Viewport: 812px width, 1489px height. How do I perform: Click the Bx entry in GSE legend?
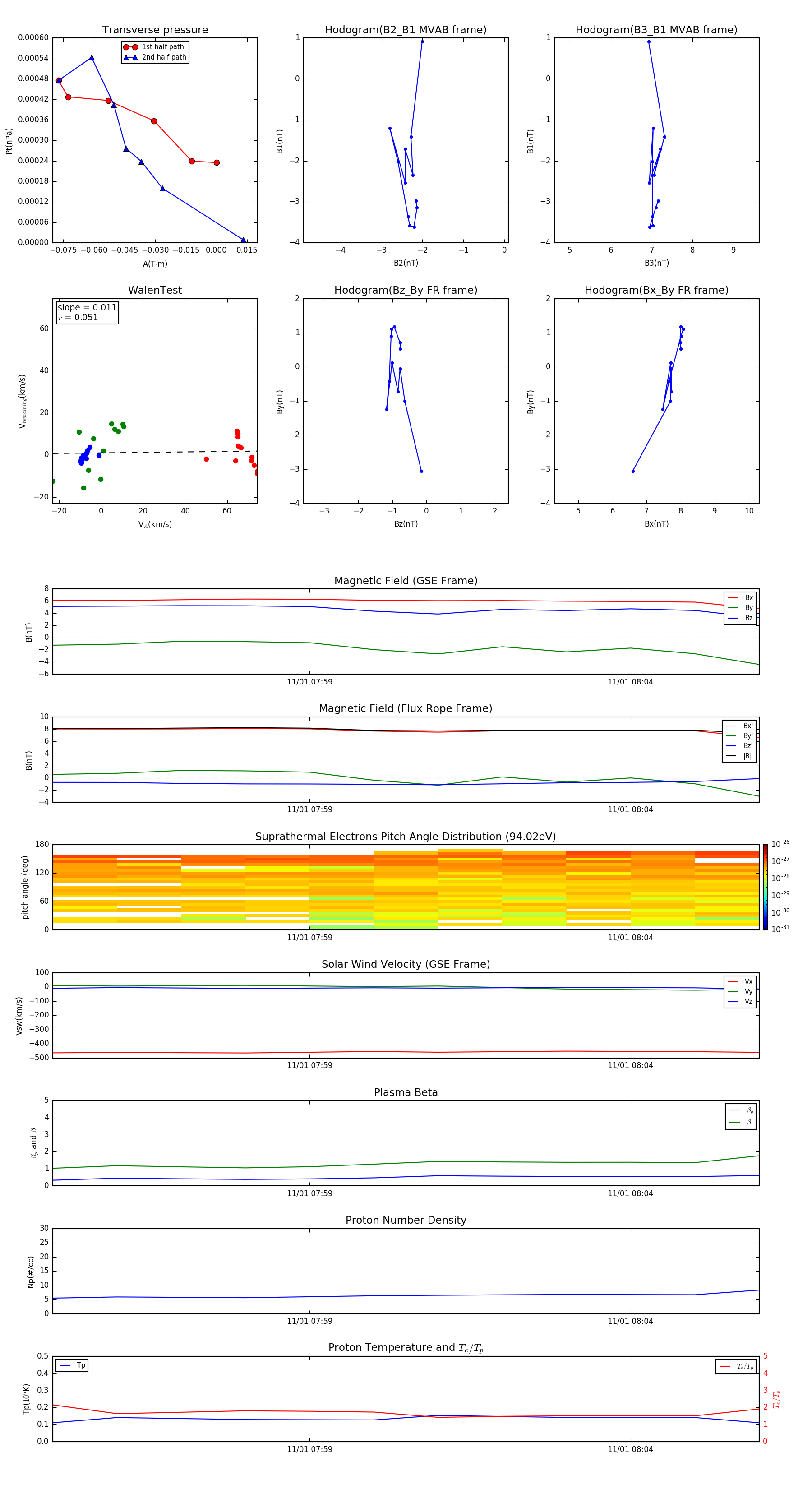coord(740,598)
